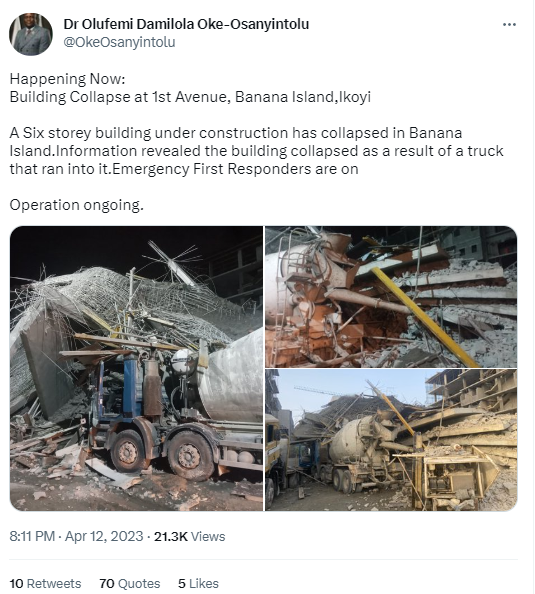View the bottom-right daytime collapse photo

(391, 440)
